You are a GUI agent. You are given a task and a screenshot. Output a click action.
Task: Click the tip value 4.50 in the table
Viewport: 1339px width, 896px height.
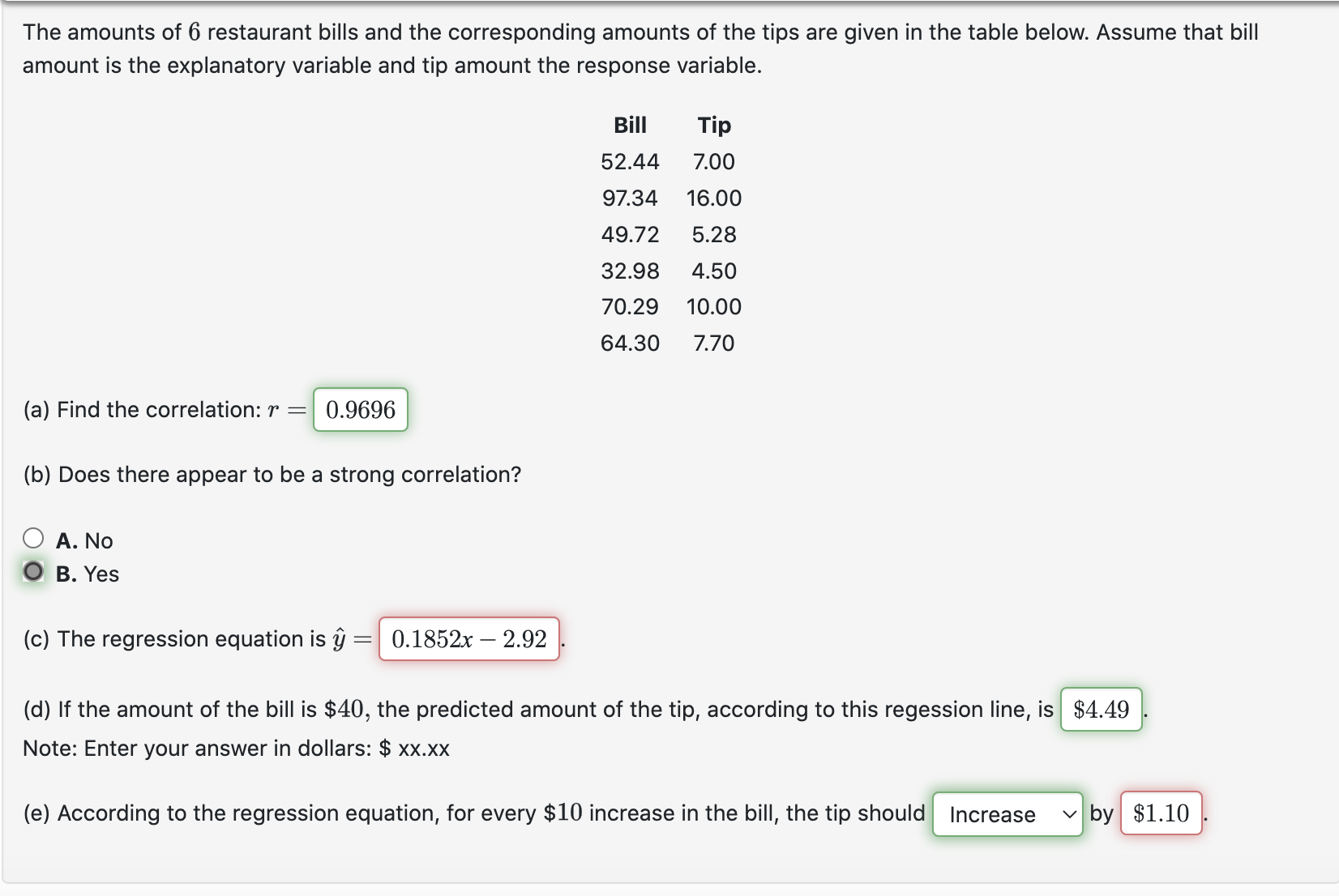point(713,271)
